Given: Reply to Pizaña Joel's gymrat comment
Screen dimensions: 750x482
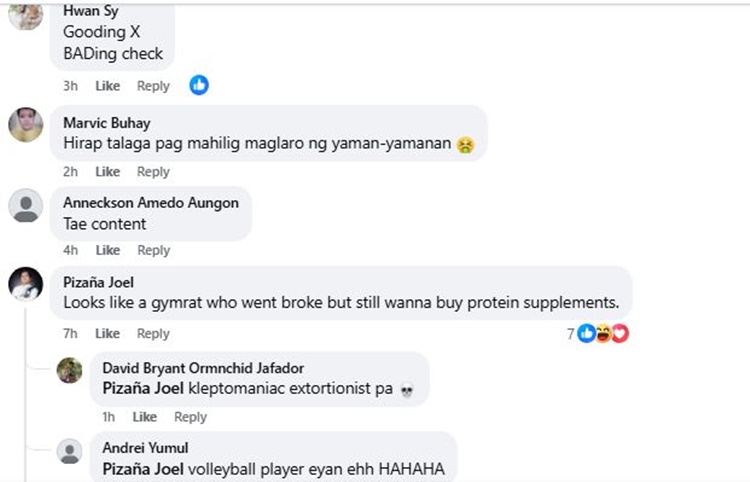Looking at the screenshot, I should point(153,334).
